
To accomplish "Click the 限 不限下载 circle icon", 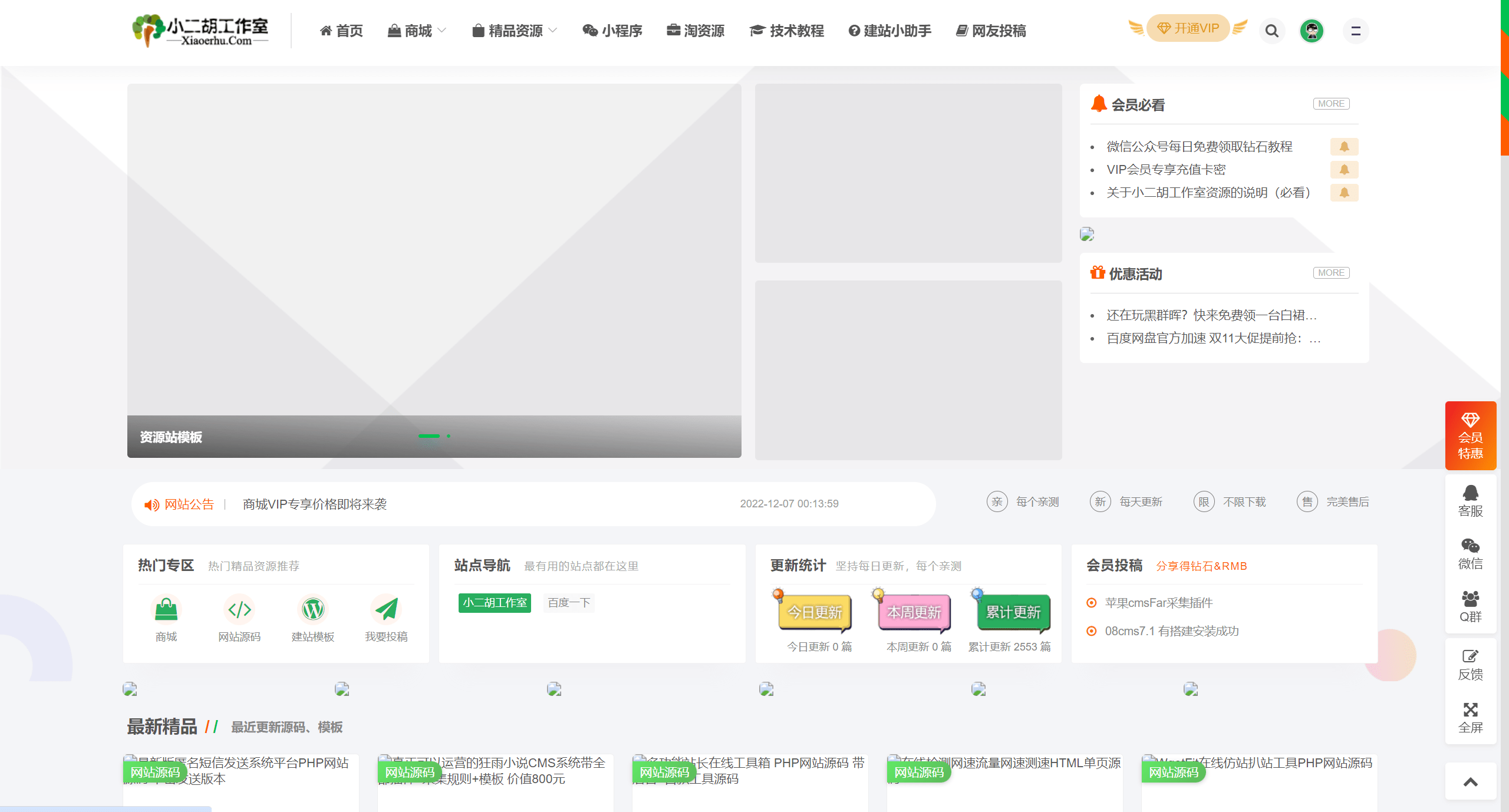I will [1204, 502].
